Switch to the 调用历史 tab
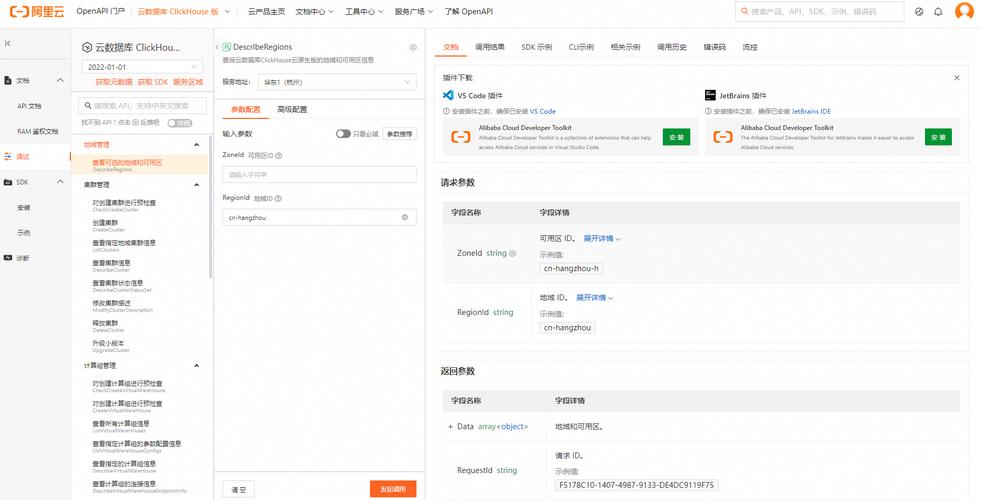Viewport: 981px width, 500px height. click(x=672, y=47)
